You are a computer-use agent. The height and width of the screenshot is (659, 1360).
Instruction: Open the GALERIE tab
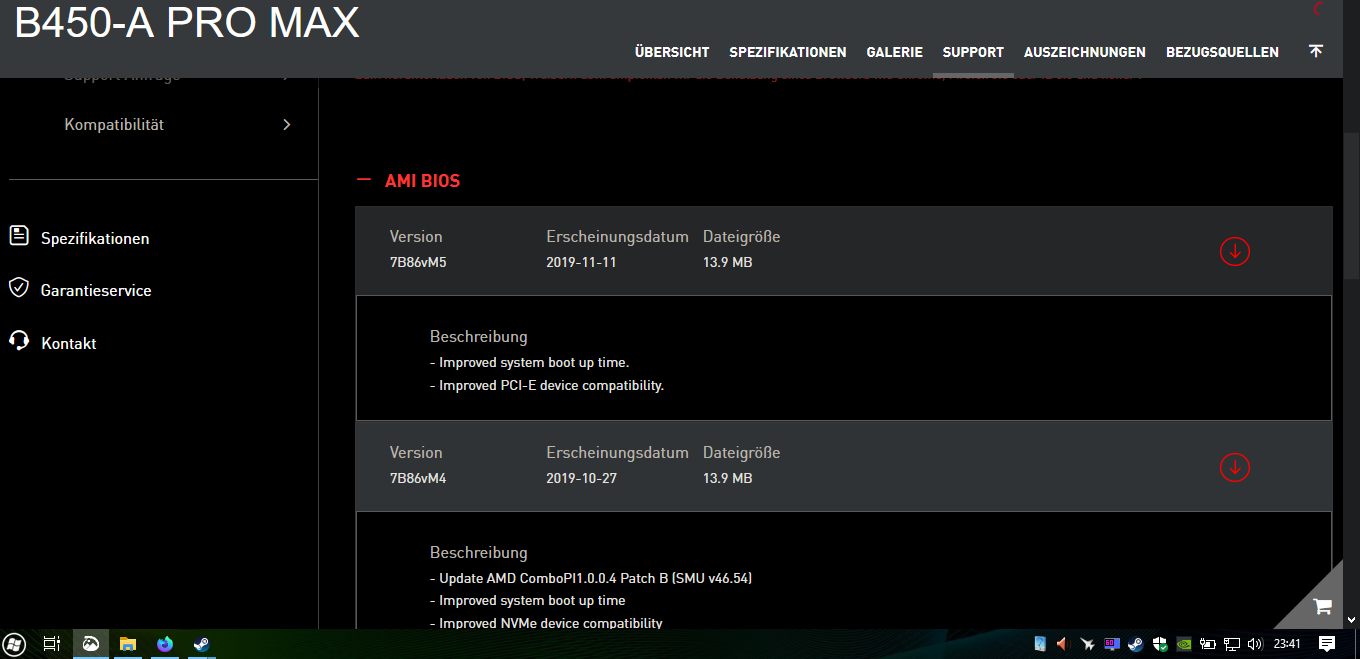pos(894,52)
